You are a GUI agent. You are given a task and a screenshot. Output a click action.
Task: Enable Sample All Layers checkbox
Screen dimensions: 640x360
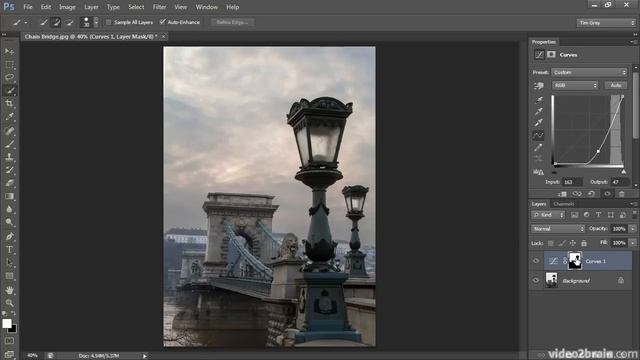pos(109,22)
